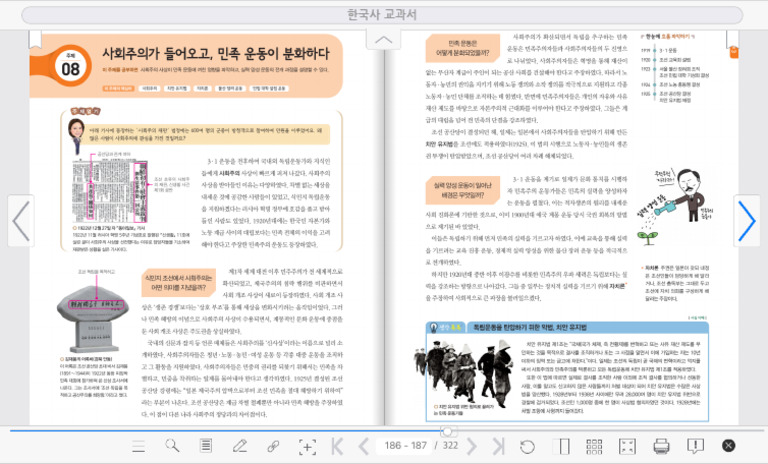The width and height of the screenshot is (768, 464).
Task: Switch to single page view
Action: [564, 446]
